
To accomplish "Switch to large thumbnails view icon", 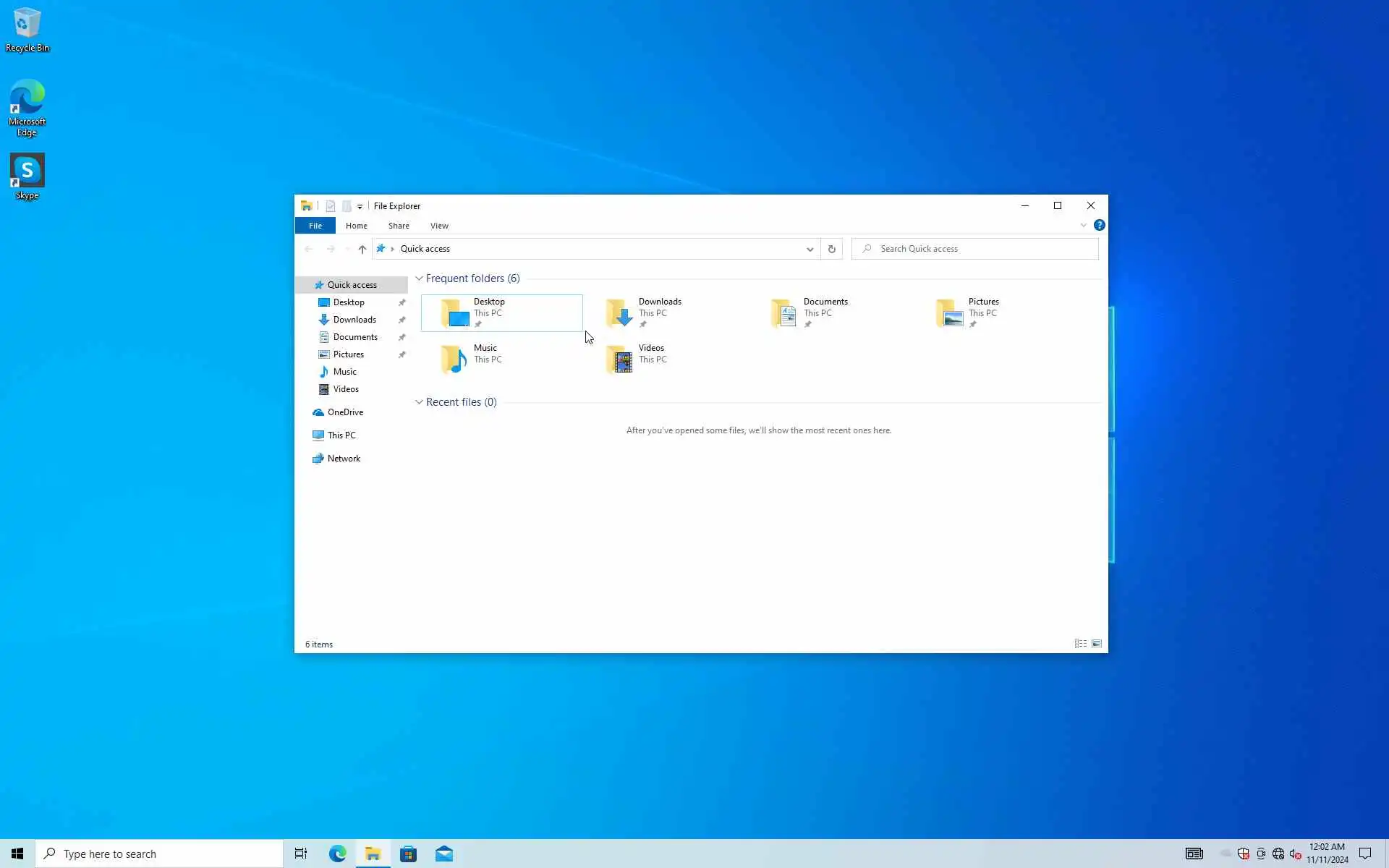I will pyautogui.click(x=1097, y=644).
